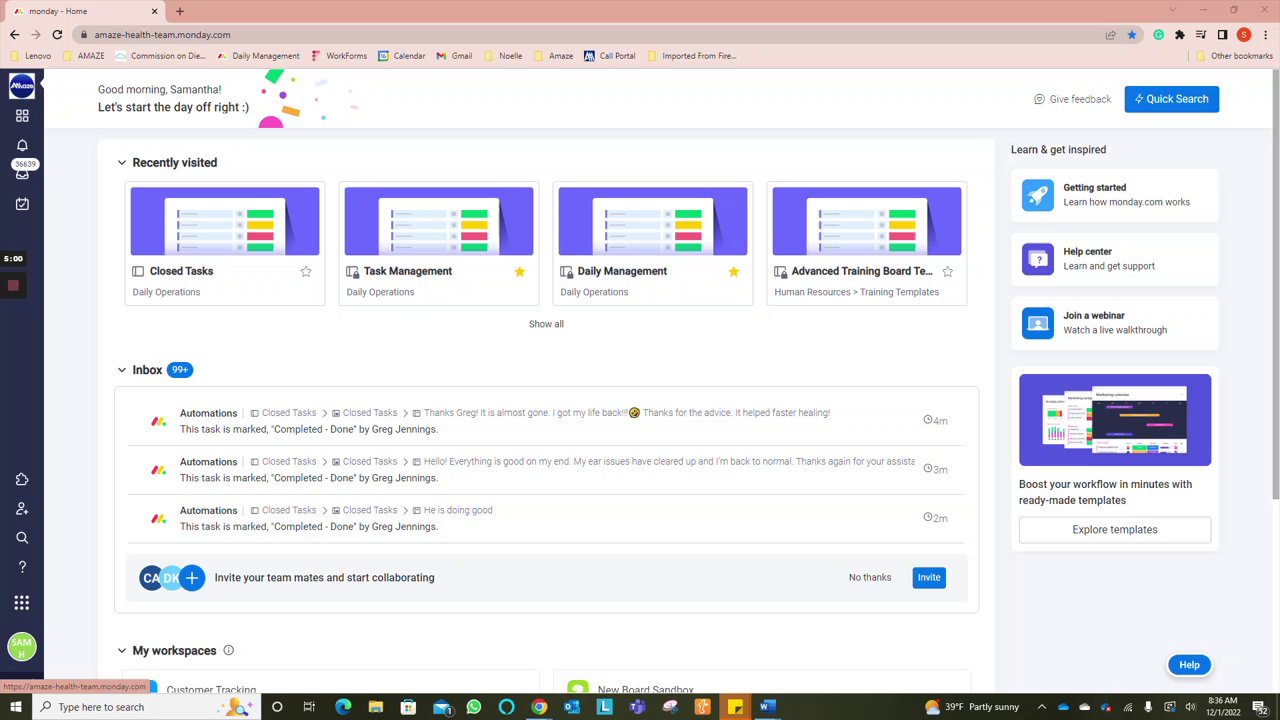The width and height of the screenshot is (1280, 720).
Task: Open Microsoft Word from the taskbar
Action: pos(767,707)
